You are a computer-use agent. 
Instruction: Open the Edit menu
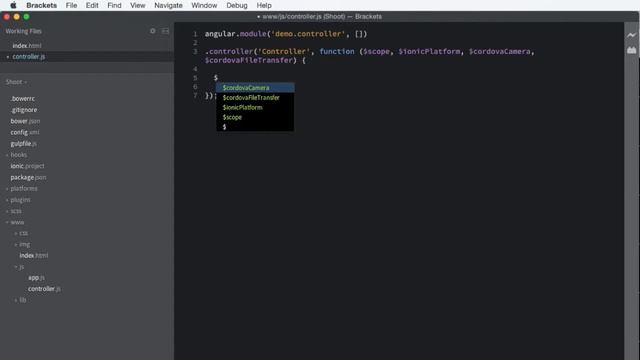click(x=92, y=5)
